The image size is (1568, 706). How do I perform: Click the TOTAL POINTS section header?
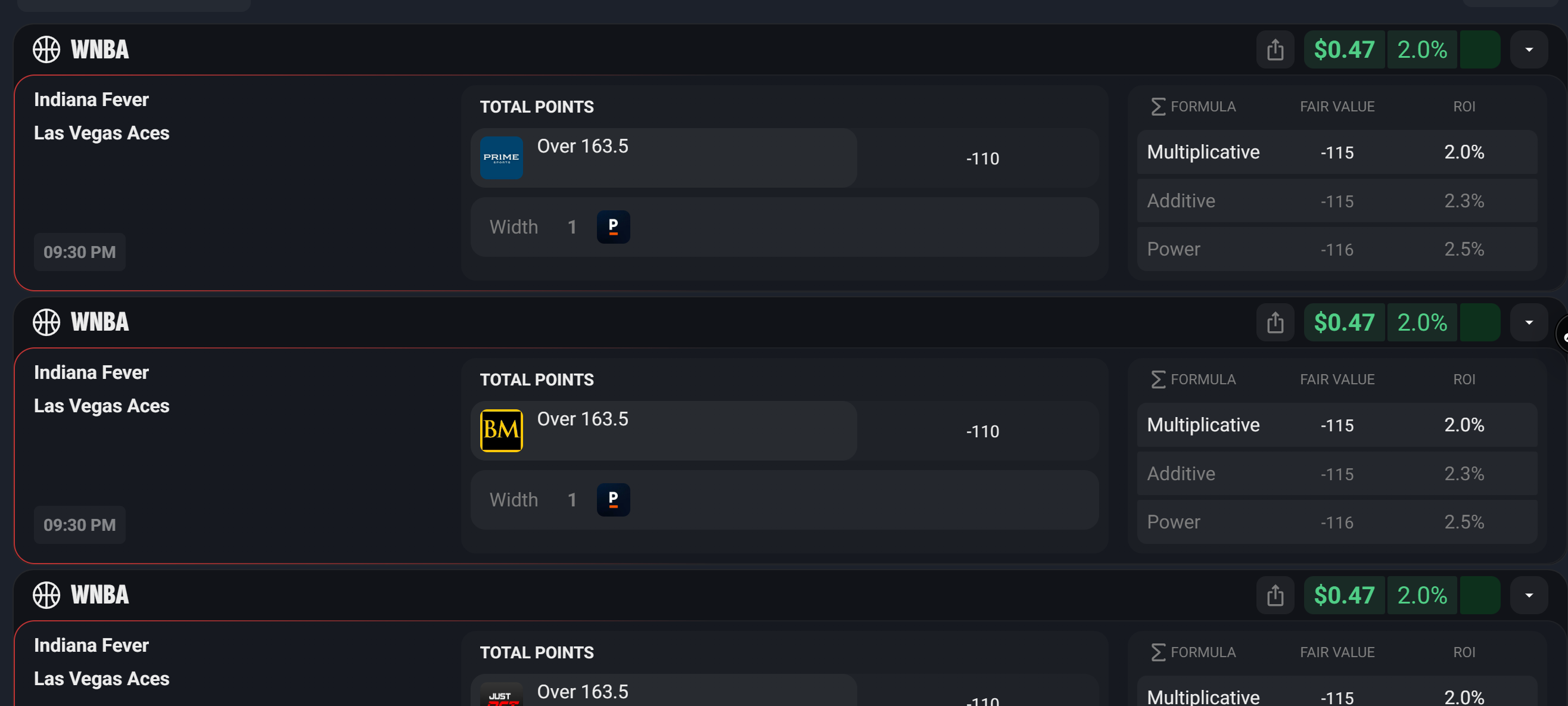point(537,106)
